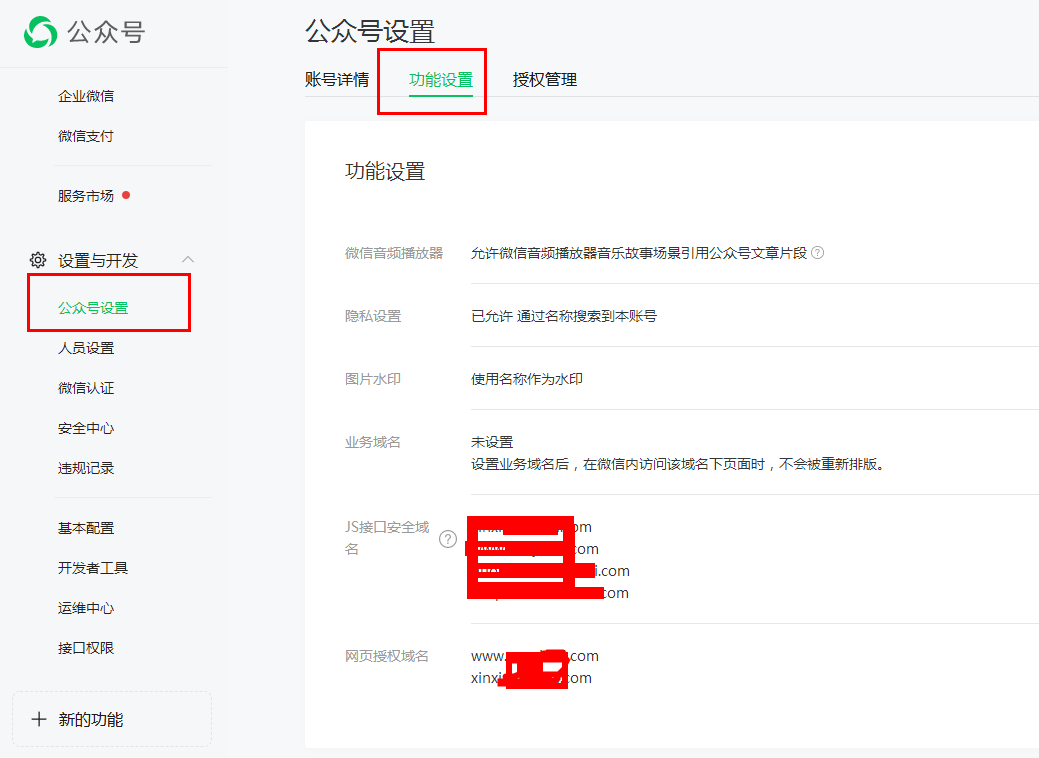Viewport: 1039px width, 758px height.
Task: View 违规记录 in sidebar
Action: [86, 468]
